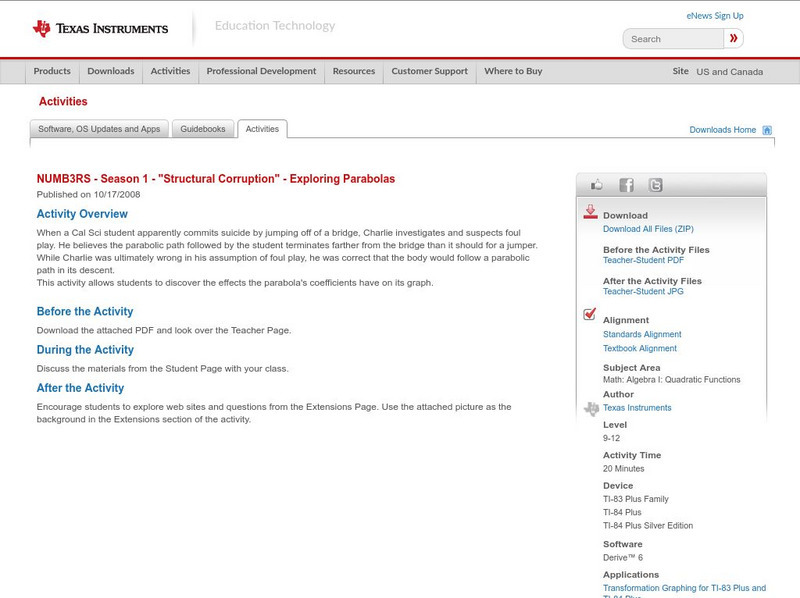
Task: Open the Customer Support menu
Action: point(430,71)
